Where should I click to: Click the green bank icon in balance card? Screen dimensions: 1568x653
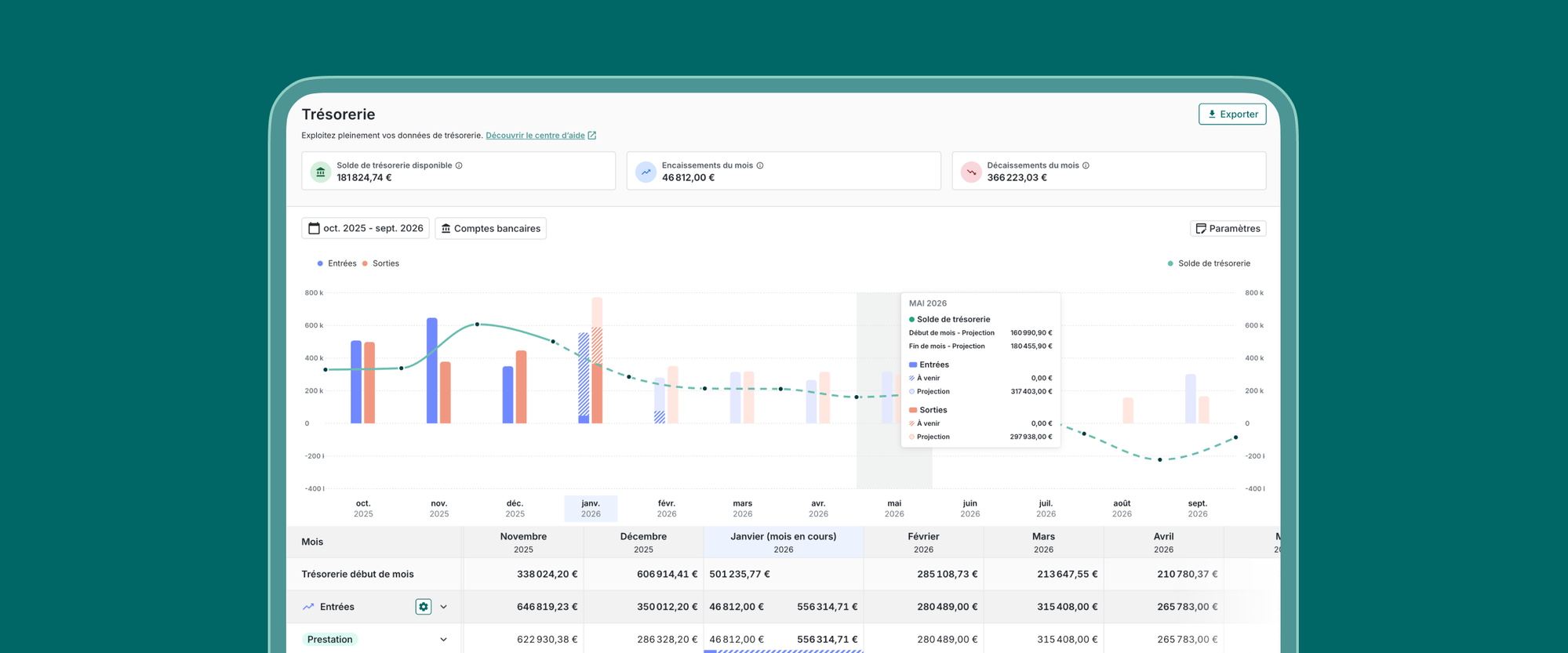[x=321, y=172]
